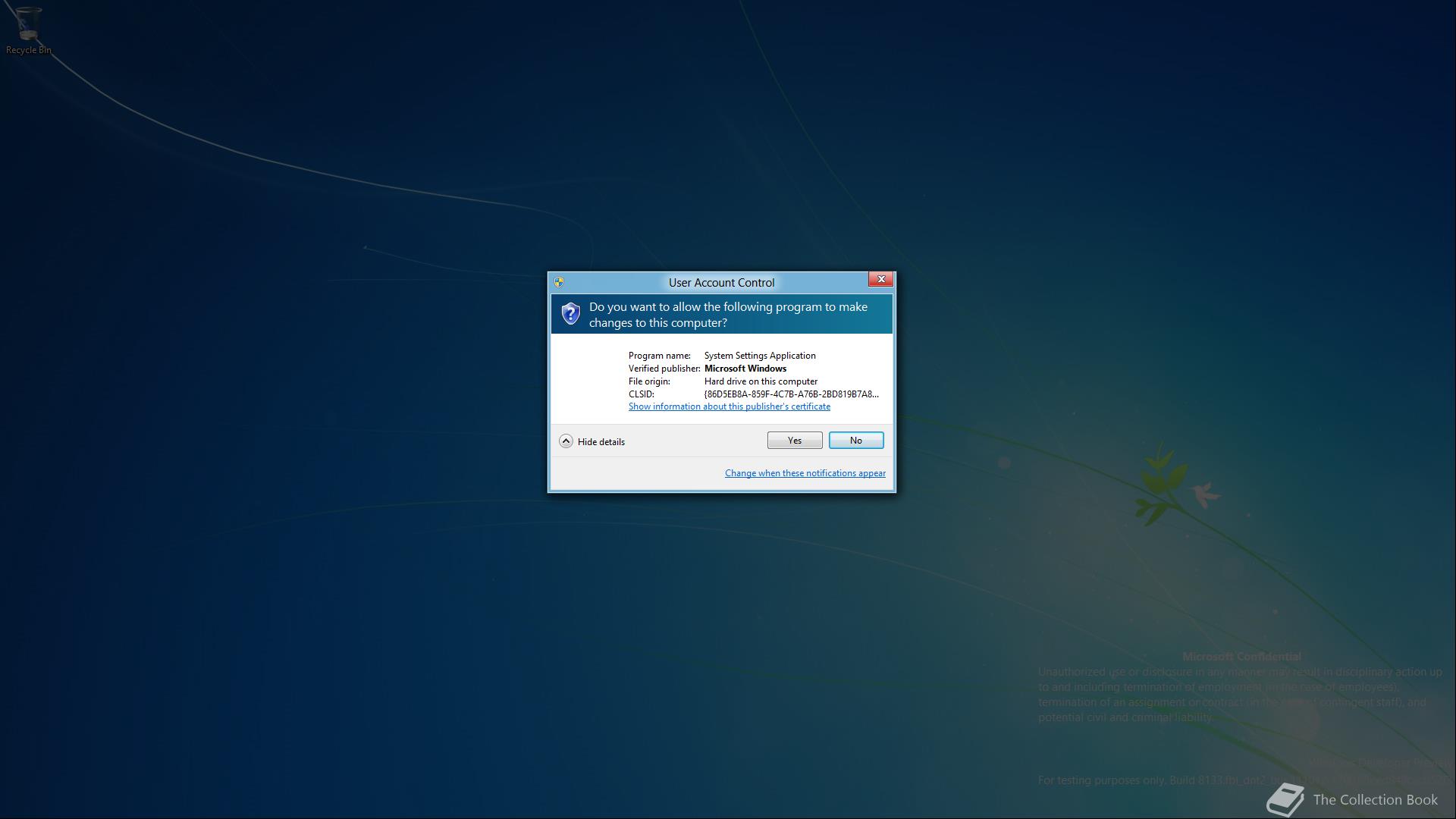1456x819 pixels.
Task: Select the truncated CLSID value text
Action: [x=791, y=394]
